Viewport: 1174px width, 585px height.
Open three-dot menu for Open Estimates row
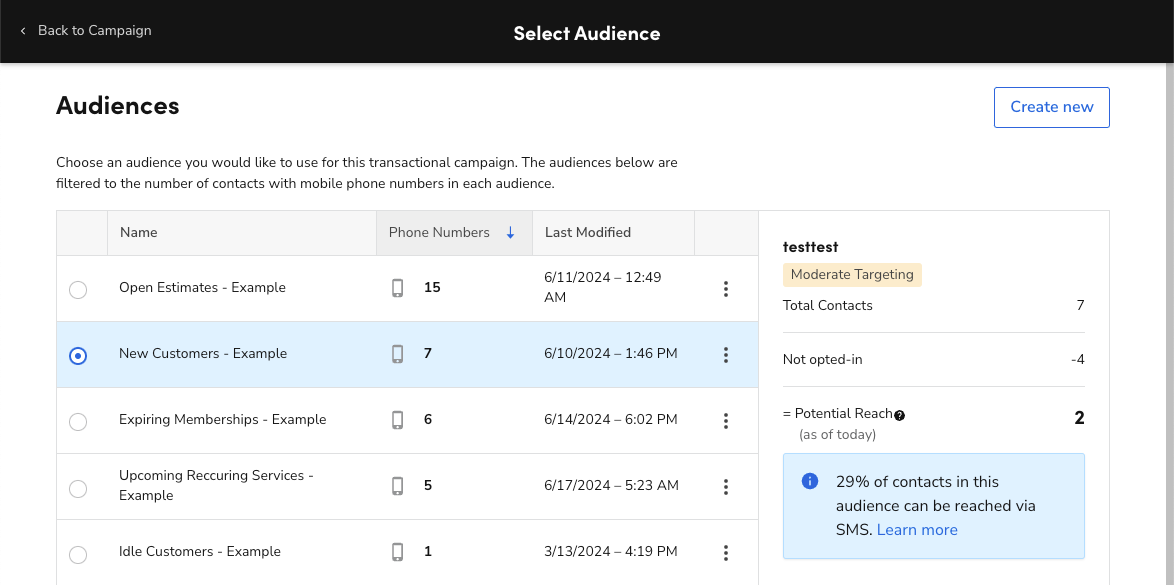point(726,289)
